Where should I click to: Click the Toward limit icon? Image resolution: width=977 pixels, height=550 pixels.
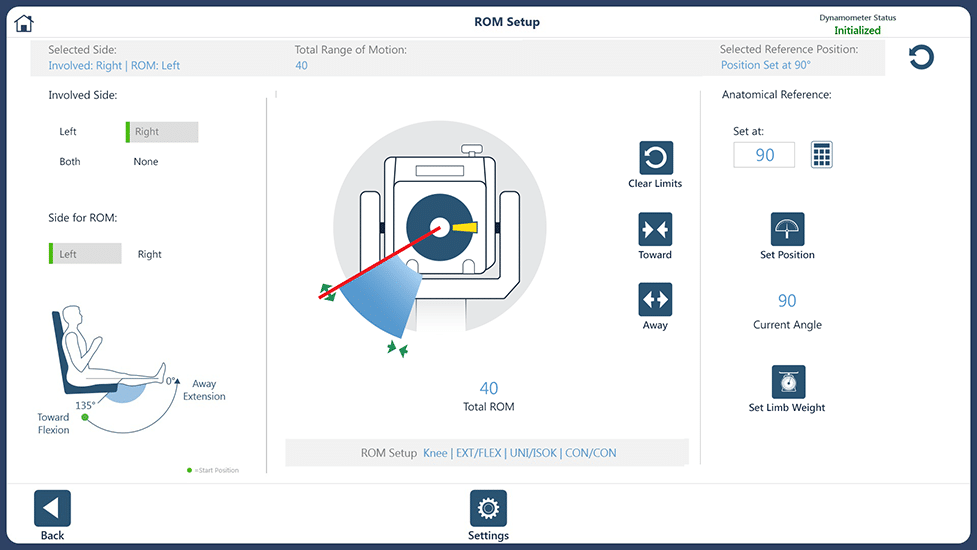tap(655, 229)
